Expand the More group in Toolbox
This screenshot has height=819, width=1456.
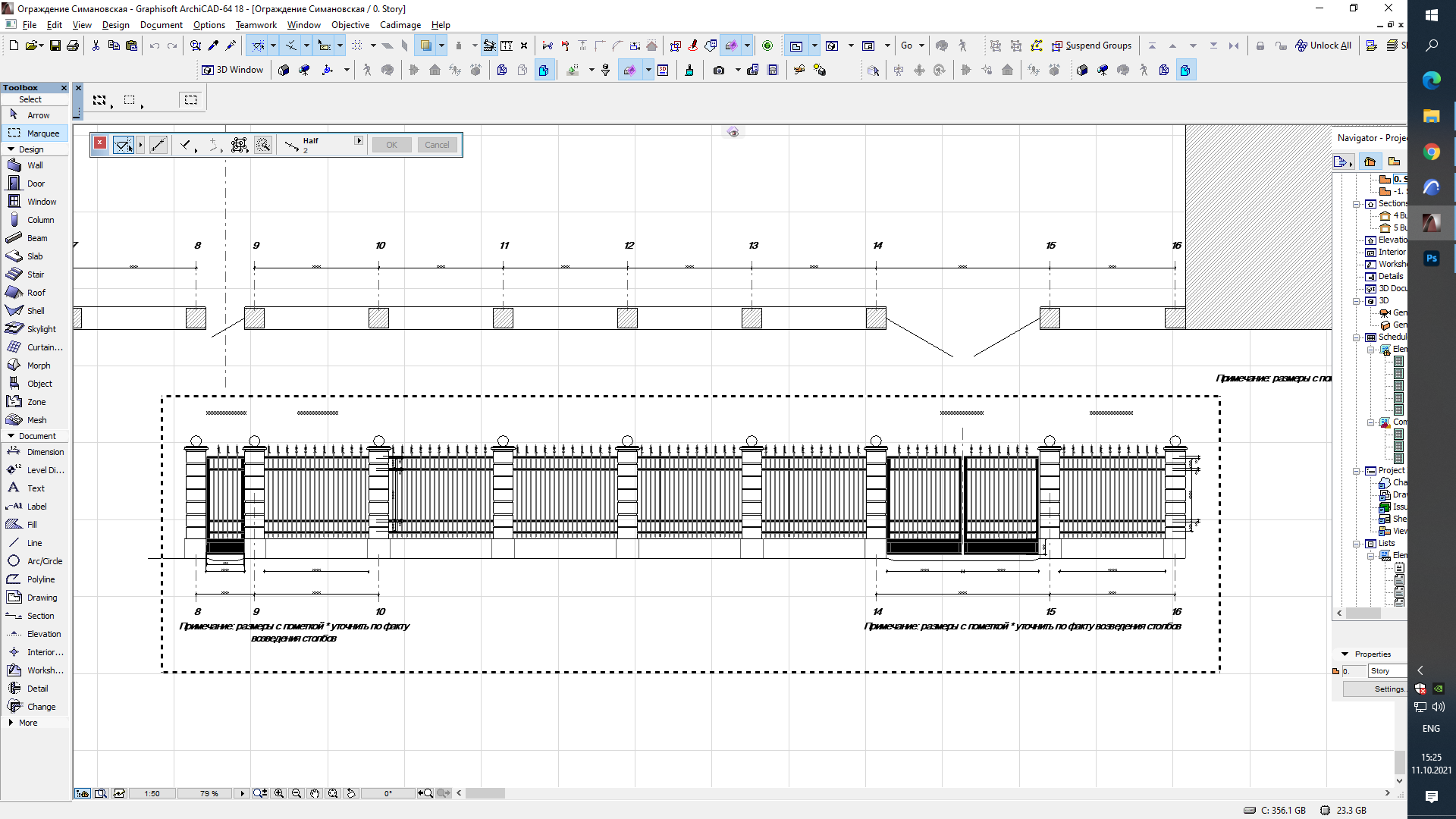[11, 723]
